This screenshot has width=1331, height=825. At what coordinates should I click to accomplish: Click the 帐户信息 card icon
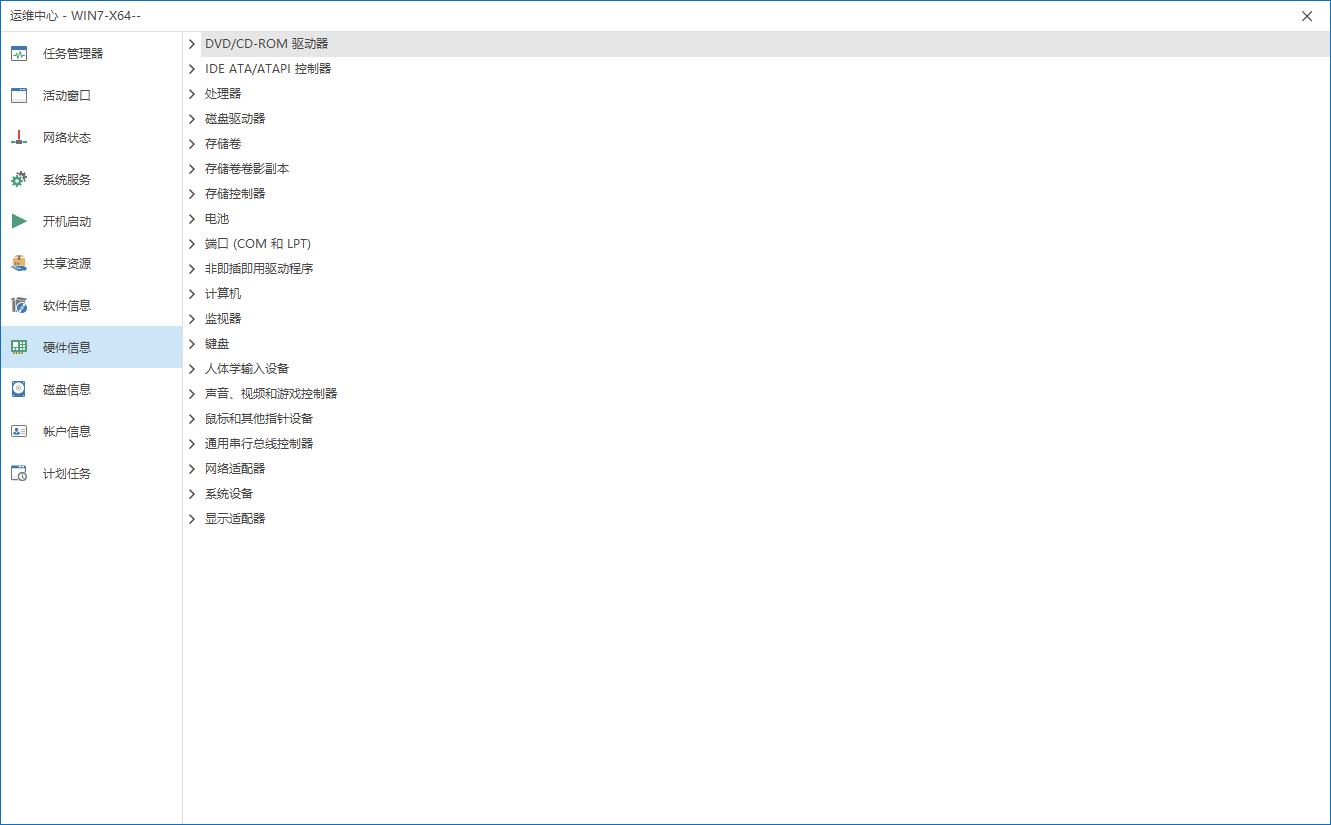pyautogui.click(x=19, y=432)
